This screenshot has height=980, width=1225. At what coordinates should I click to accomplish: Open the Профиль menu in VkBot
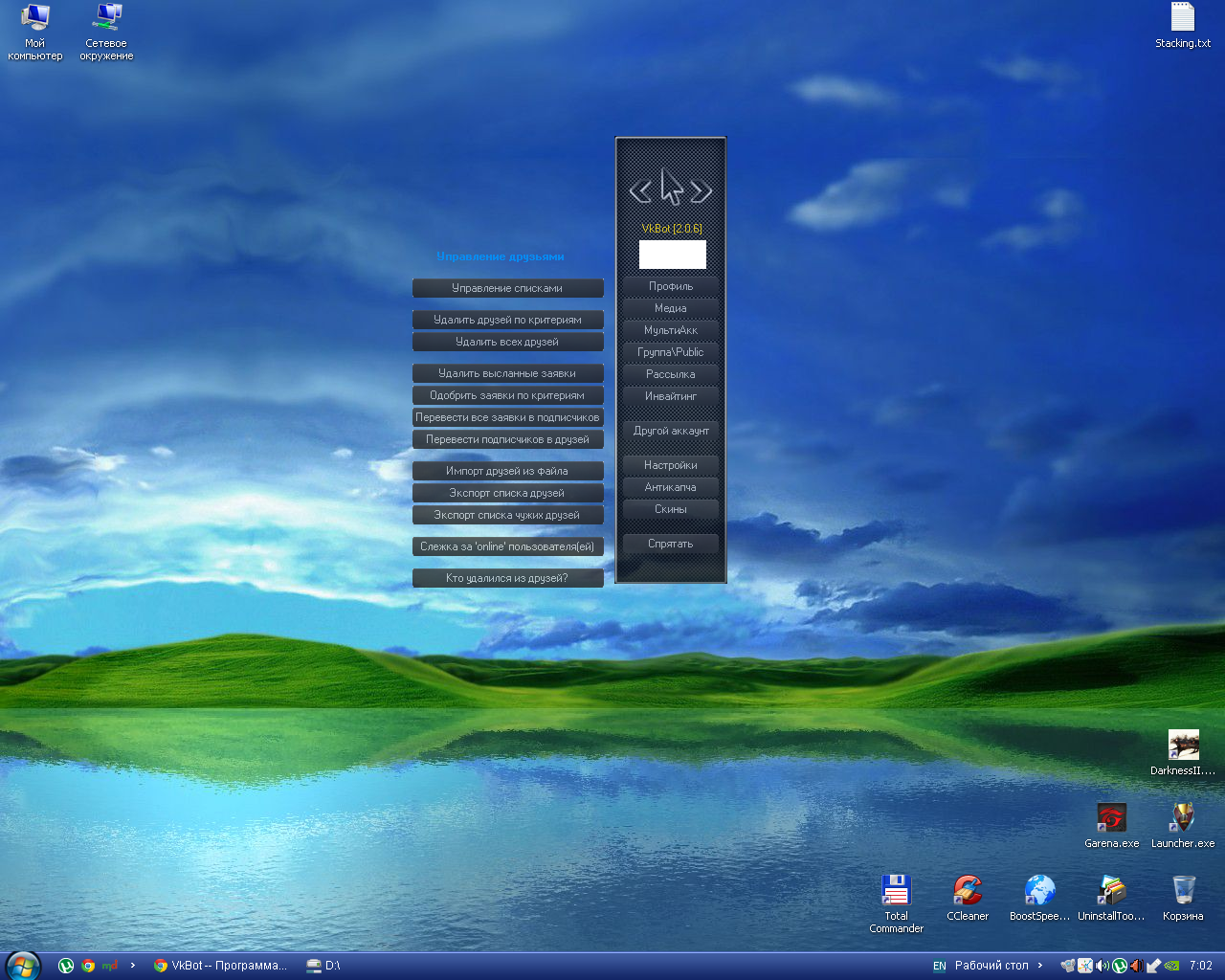671,286
